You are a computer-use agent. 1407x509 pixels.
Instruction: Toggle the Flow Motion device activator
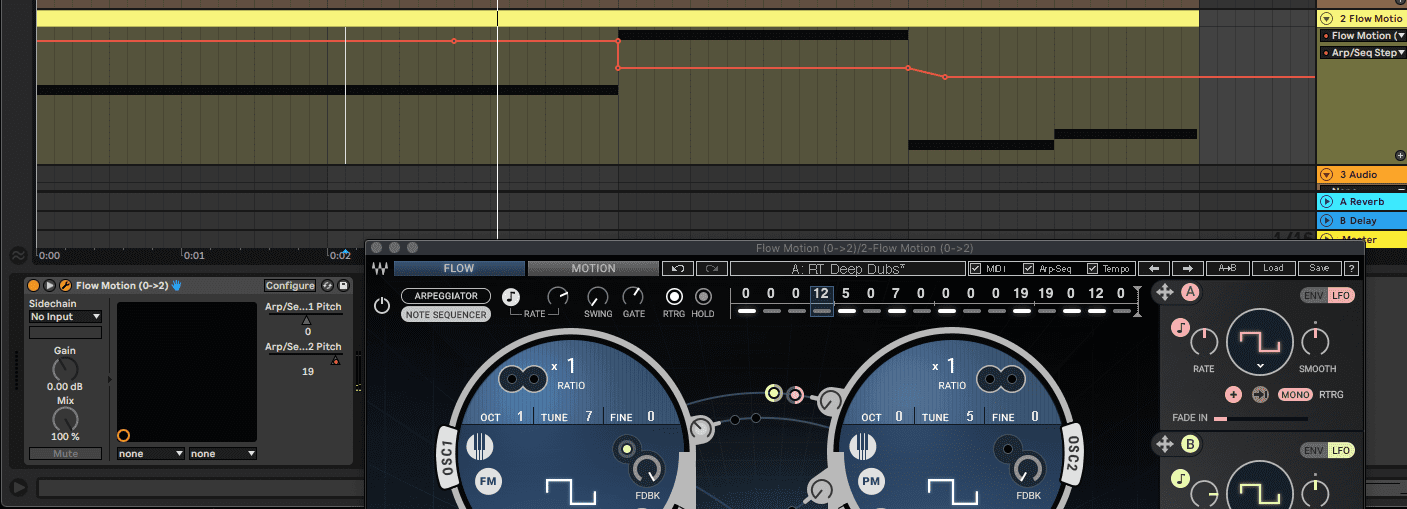[x=33, y=286]
